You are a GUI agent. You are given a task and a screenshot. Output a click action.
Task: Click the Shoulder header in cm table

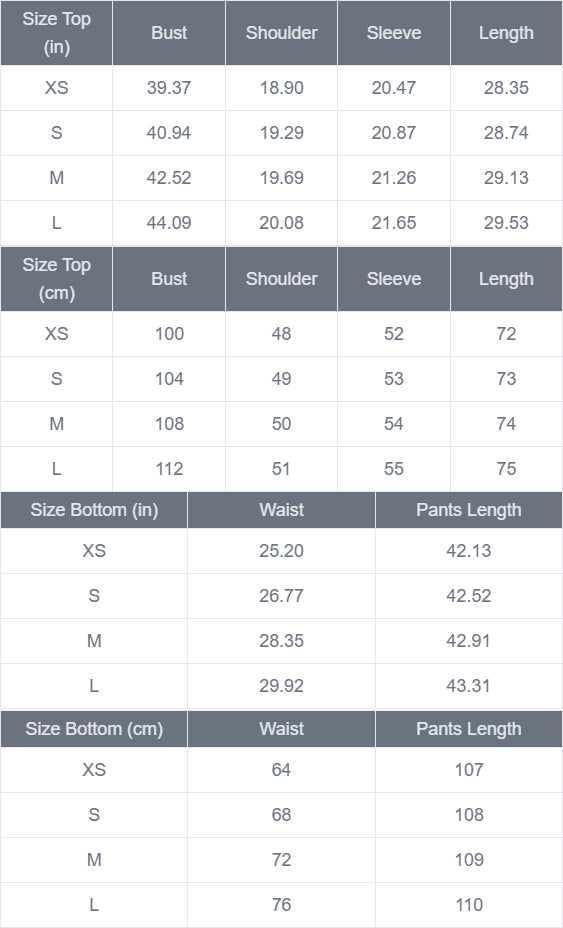[281, 279]
